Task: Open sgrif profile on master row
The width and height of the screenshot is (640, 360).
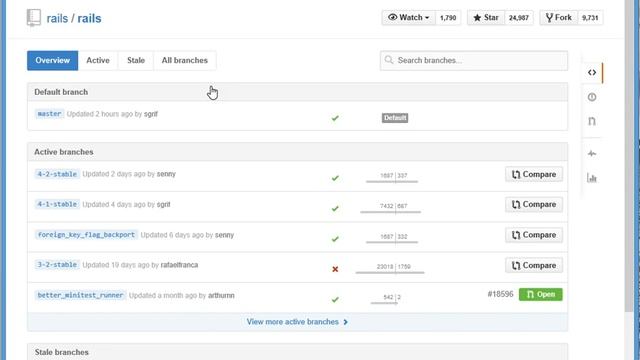Action: click(x=151, y=114)
